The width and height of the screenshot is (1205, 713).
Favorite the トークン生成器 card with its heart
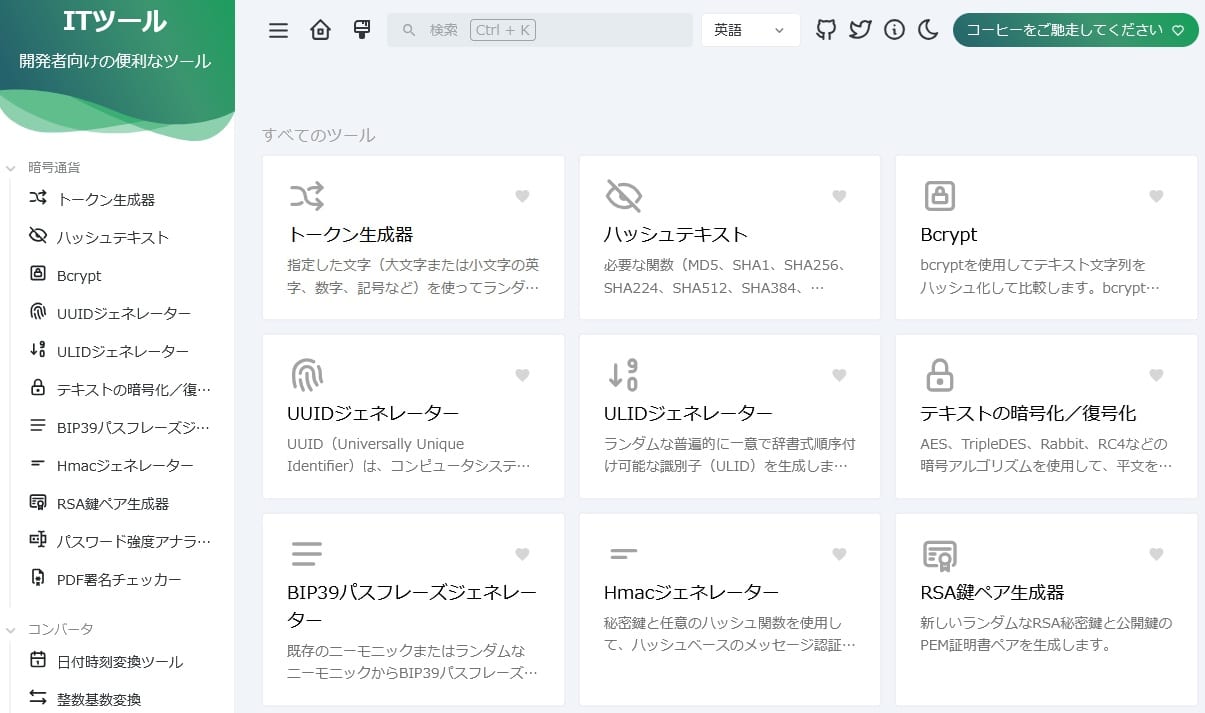[x=522, y=196]
